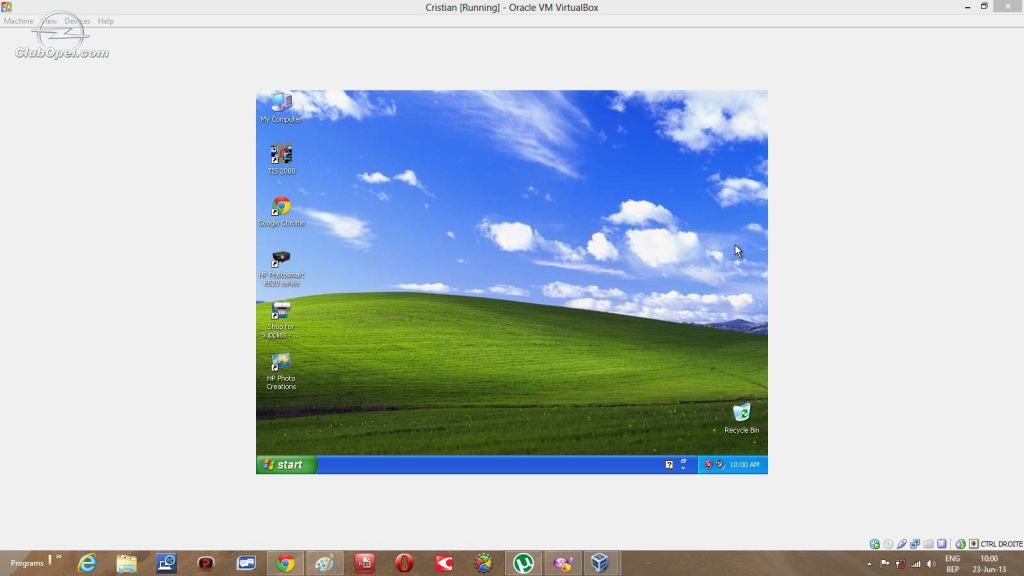1024x576 pixels.
Task: Open the Help menu in VirtualBox
Action: (106, 21)
